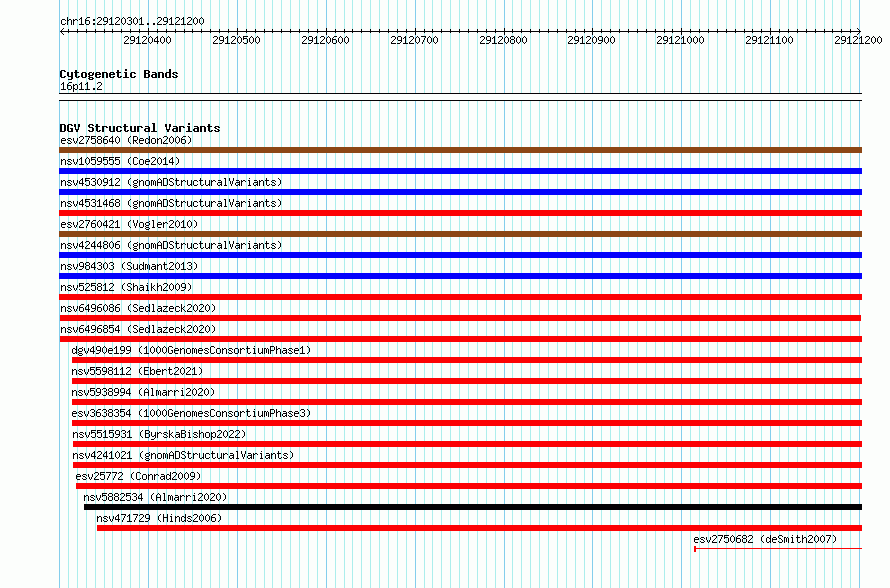Click the Cytogenetic Bands track title
The image size is (890, 588).
pyautogui.click(x=119, y=74)
